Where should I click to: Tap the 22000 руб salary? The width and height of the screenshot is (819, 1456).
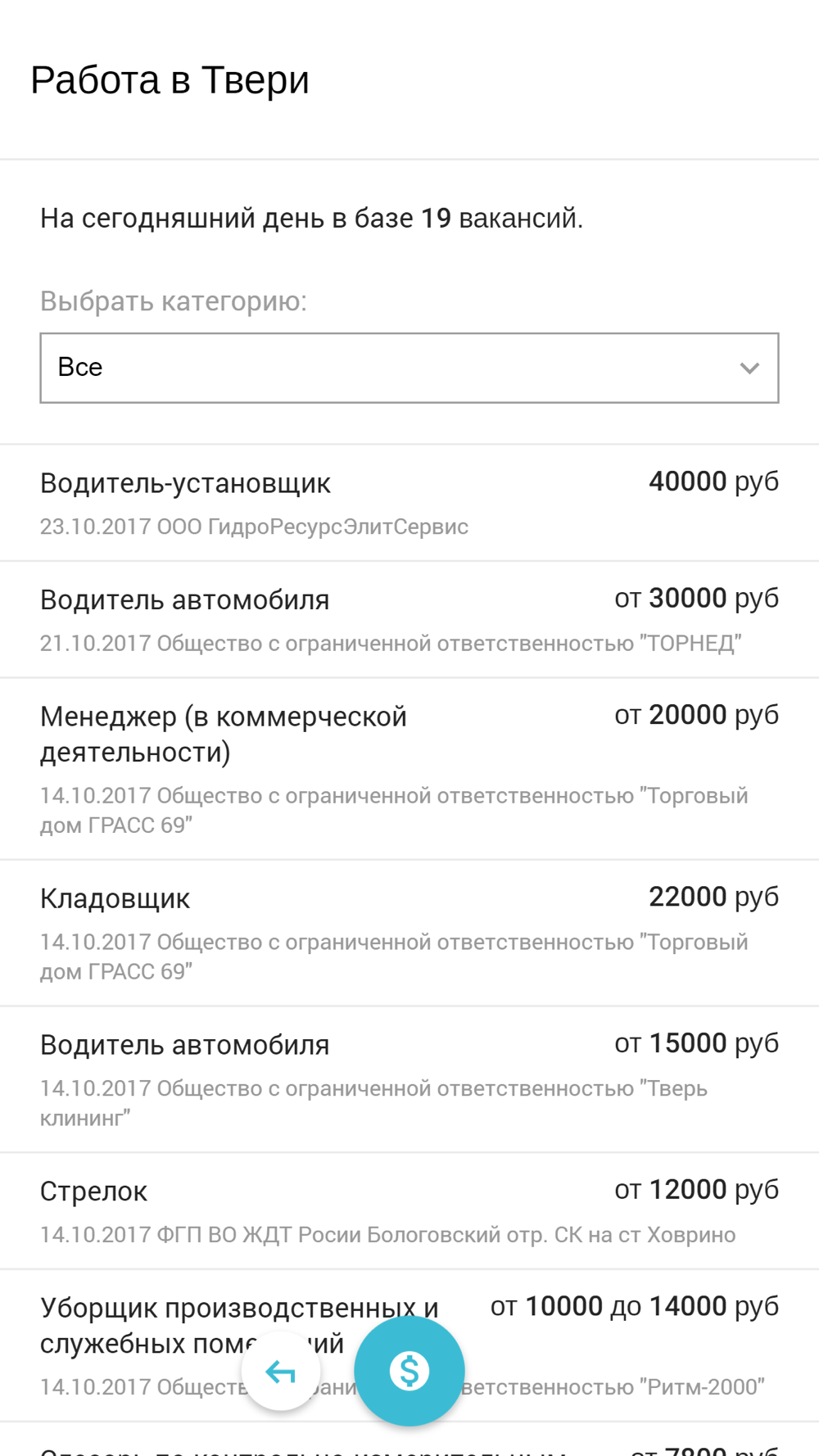pos(713,897)
